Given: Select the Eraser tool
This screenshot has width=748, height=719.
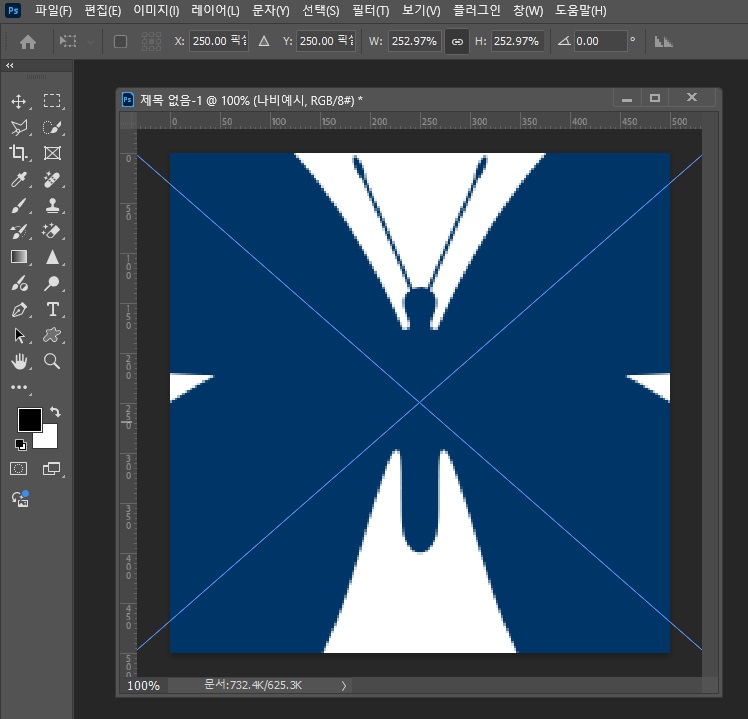Looking at the screenshot, I should tap(51, 231).
